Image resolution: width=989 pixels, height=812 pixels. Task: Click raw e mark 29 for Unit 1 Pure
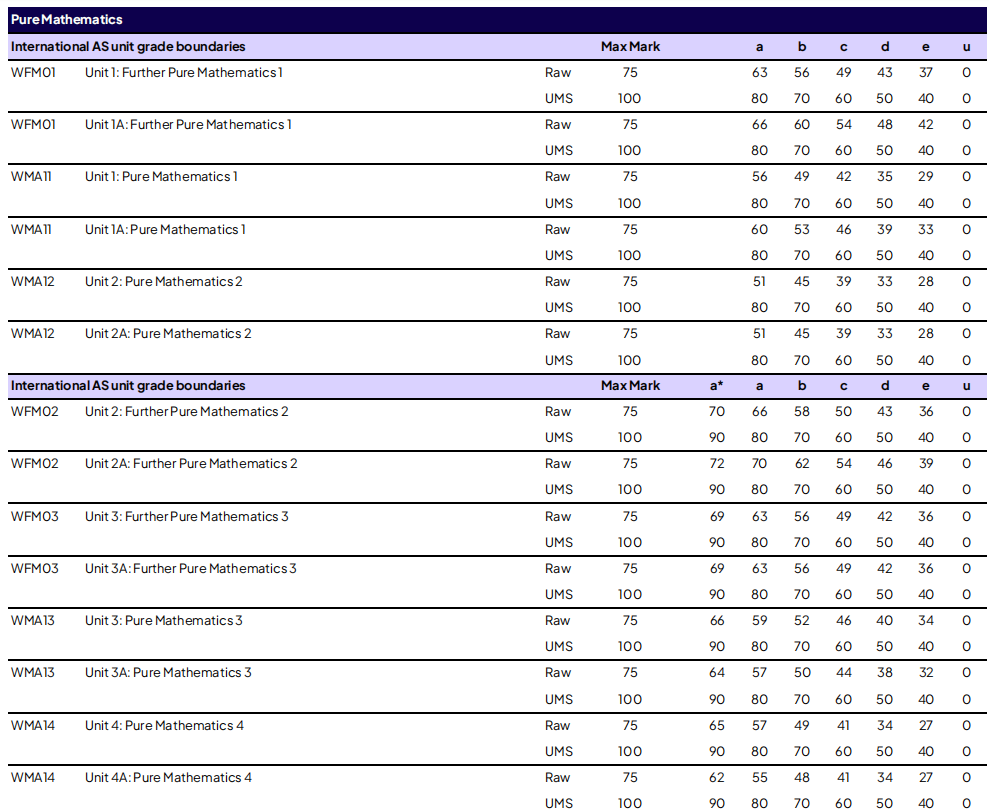[x=925, y=177]
